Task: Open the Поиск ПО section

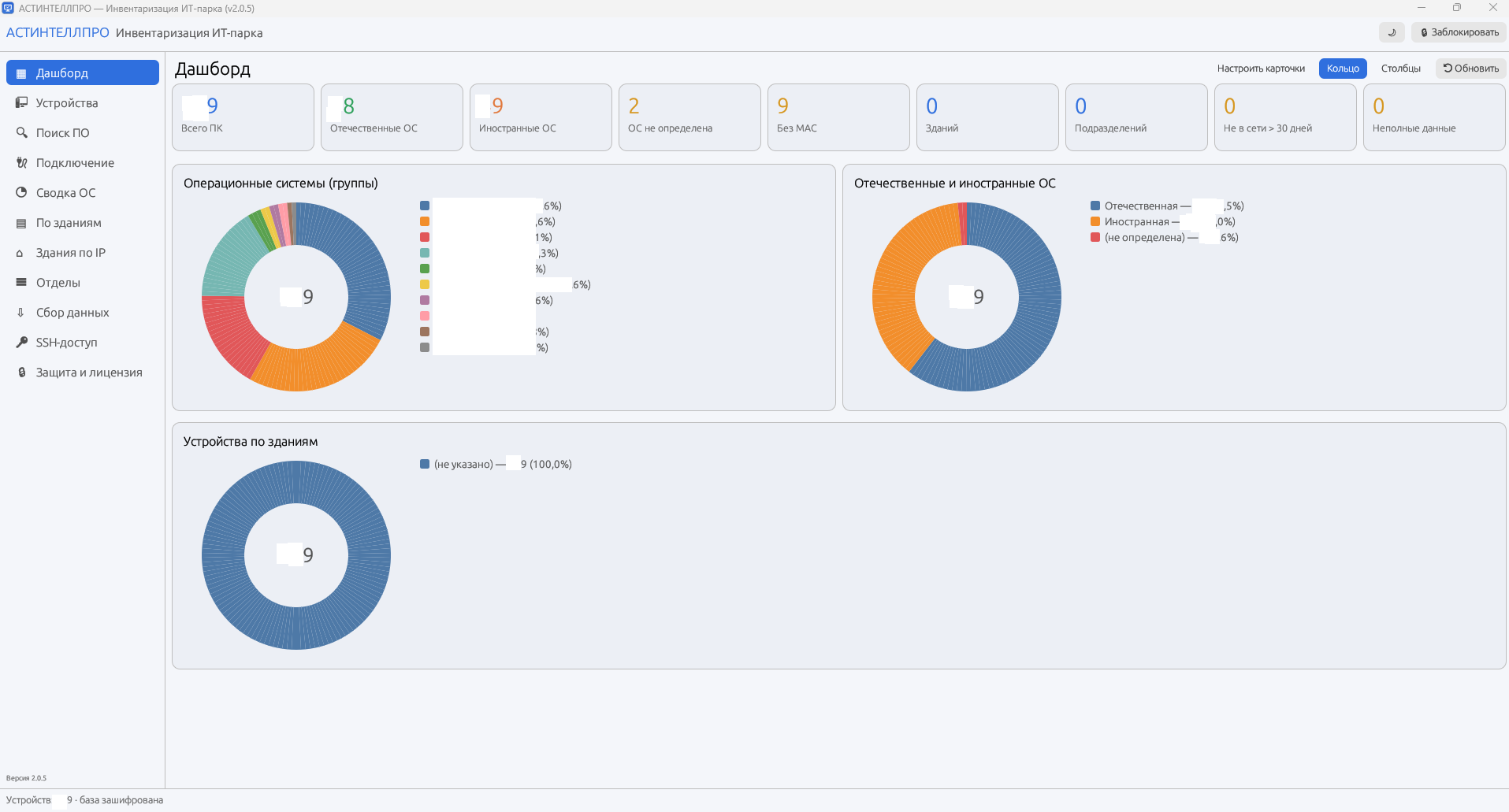Action: click(83, 133)
